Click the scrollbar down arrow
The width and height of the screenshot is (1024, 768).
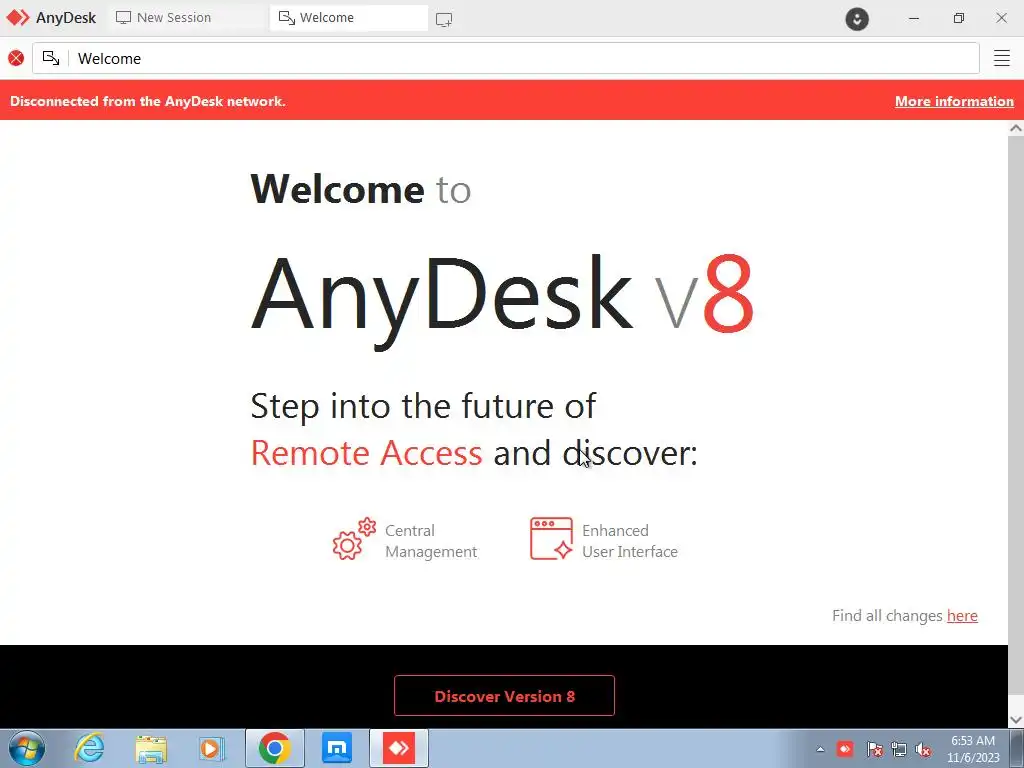(1016, 720)
